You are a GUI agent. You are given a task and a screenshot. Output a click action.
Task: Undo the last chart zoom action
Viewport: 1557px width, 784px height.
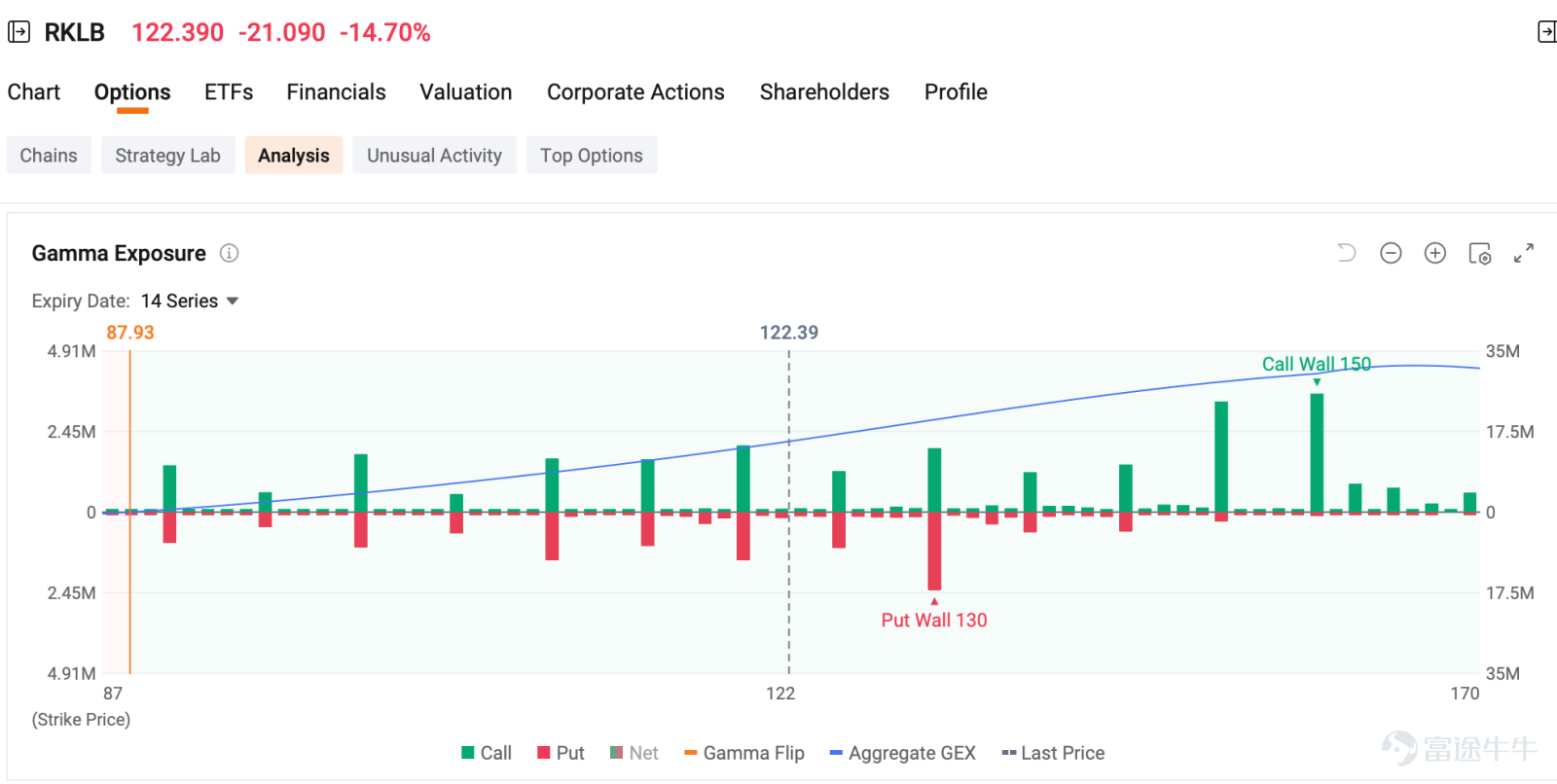[x=1347, y=253]
